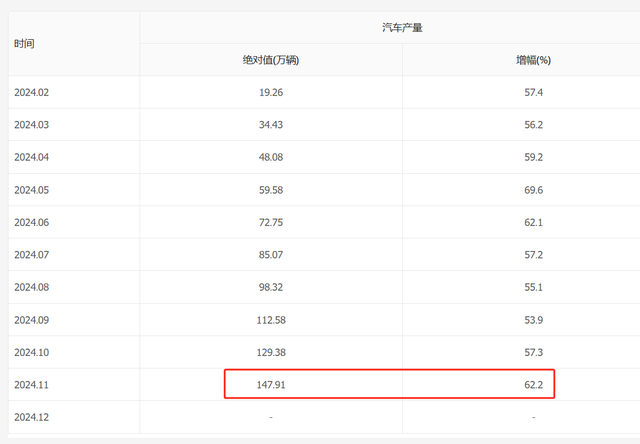
Task: Click the 绝对值(万辆) column header
Action: click(x=271, y=60)
